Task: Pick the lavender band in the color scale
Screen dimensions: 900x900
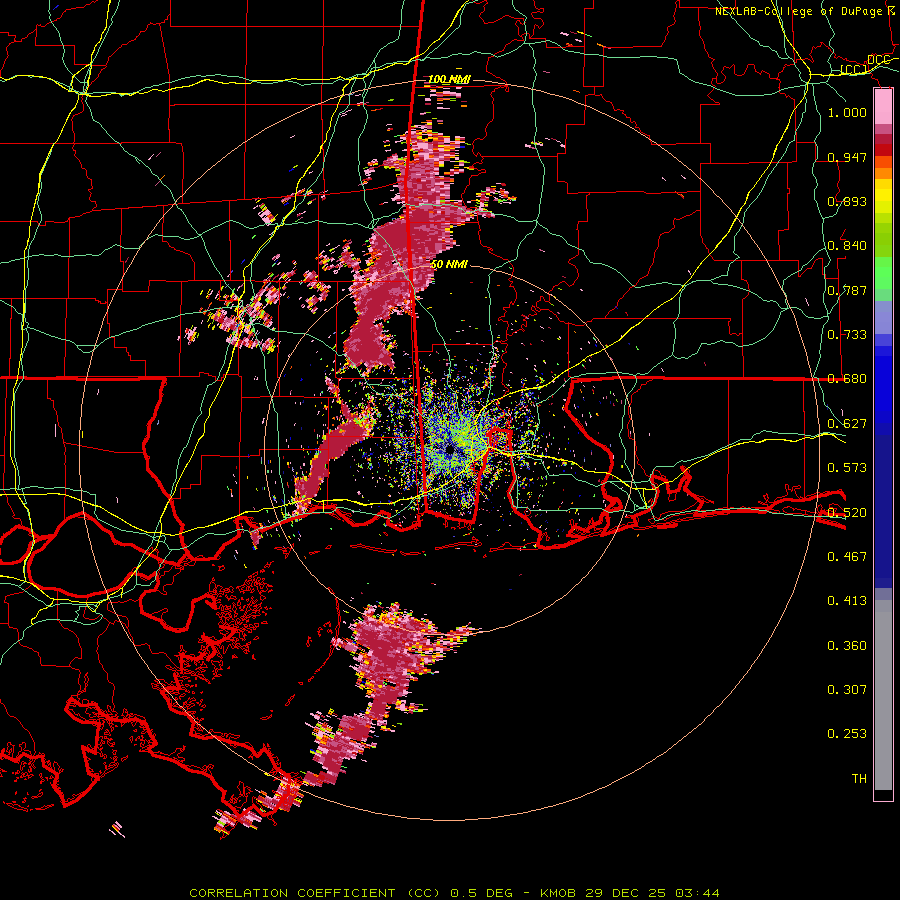Action: point(883,318)
